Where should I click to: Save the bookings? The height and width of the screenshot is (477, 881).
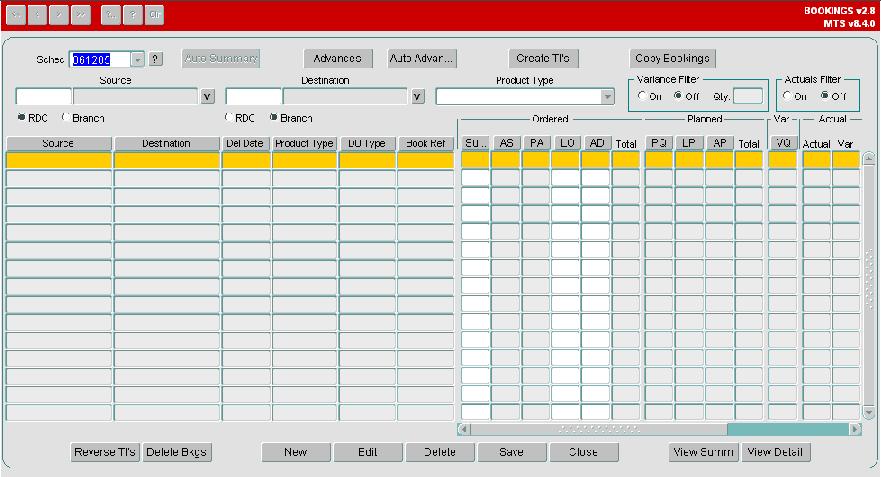click(x=512, y=452)
